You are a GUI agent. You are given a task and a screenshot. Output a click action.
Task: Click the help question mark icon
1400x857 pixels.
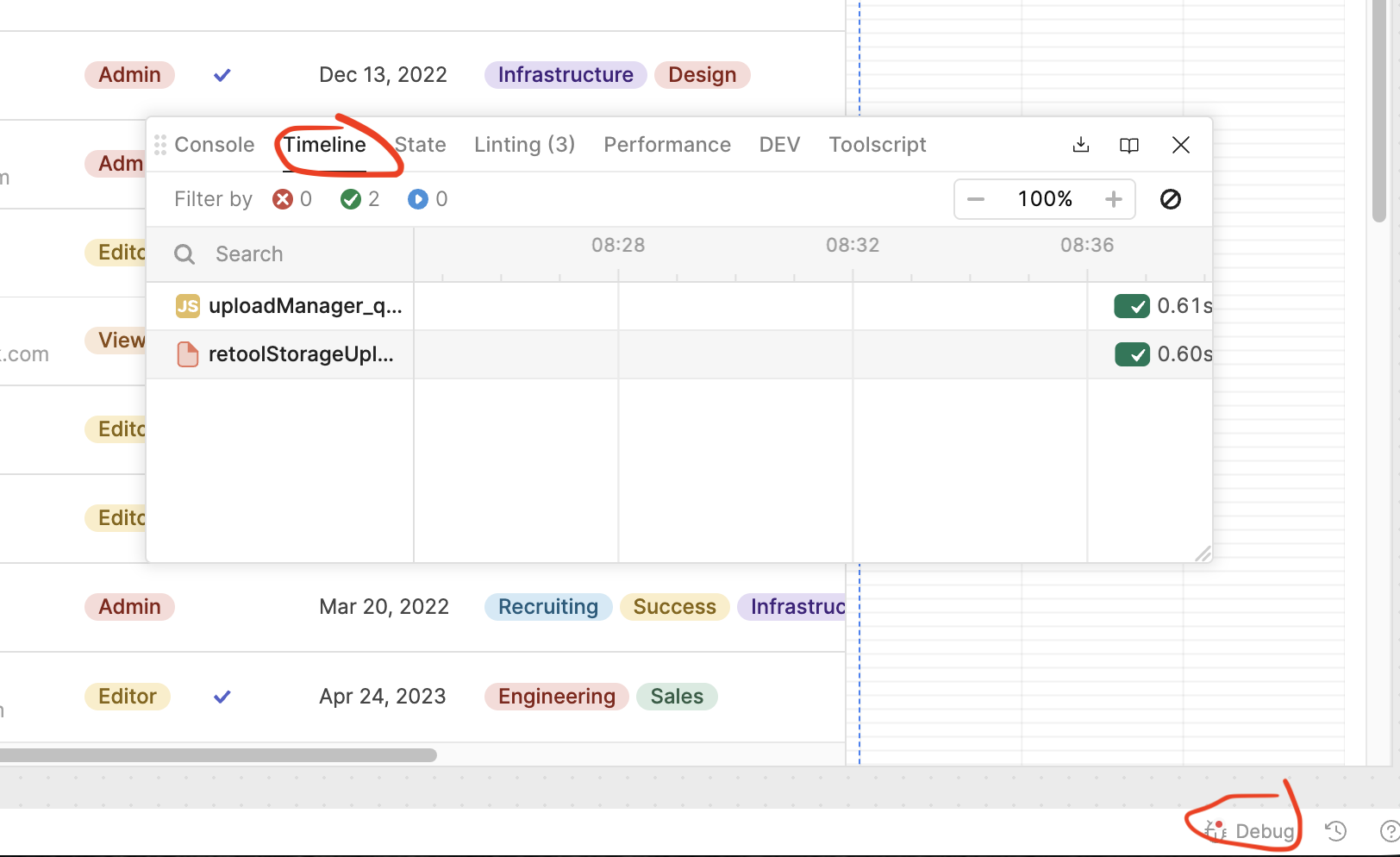point(1389,831)
